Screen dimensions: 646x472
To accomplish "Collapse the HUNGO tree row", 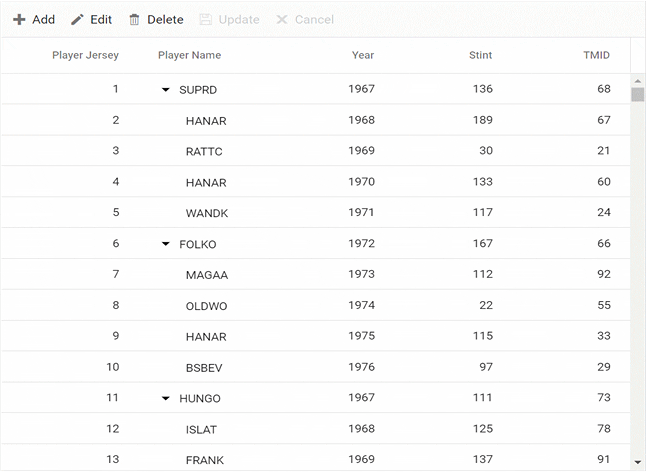I will point(166,398).
